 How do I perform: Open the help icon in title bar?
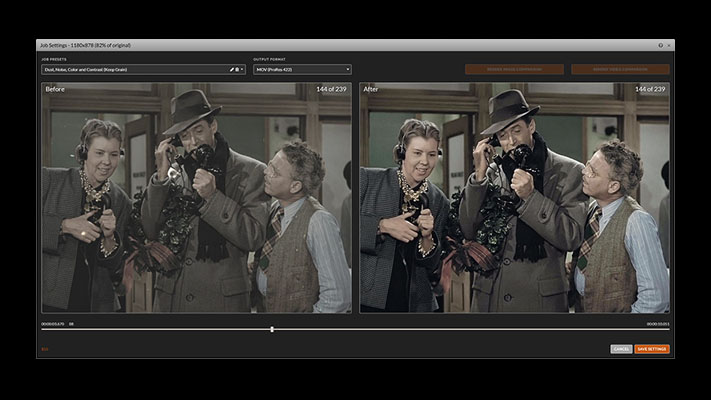click(661, 45)
